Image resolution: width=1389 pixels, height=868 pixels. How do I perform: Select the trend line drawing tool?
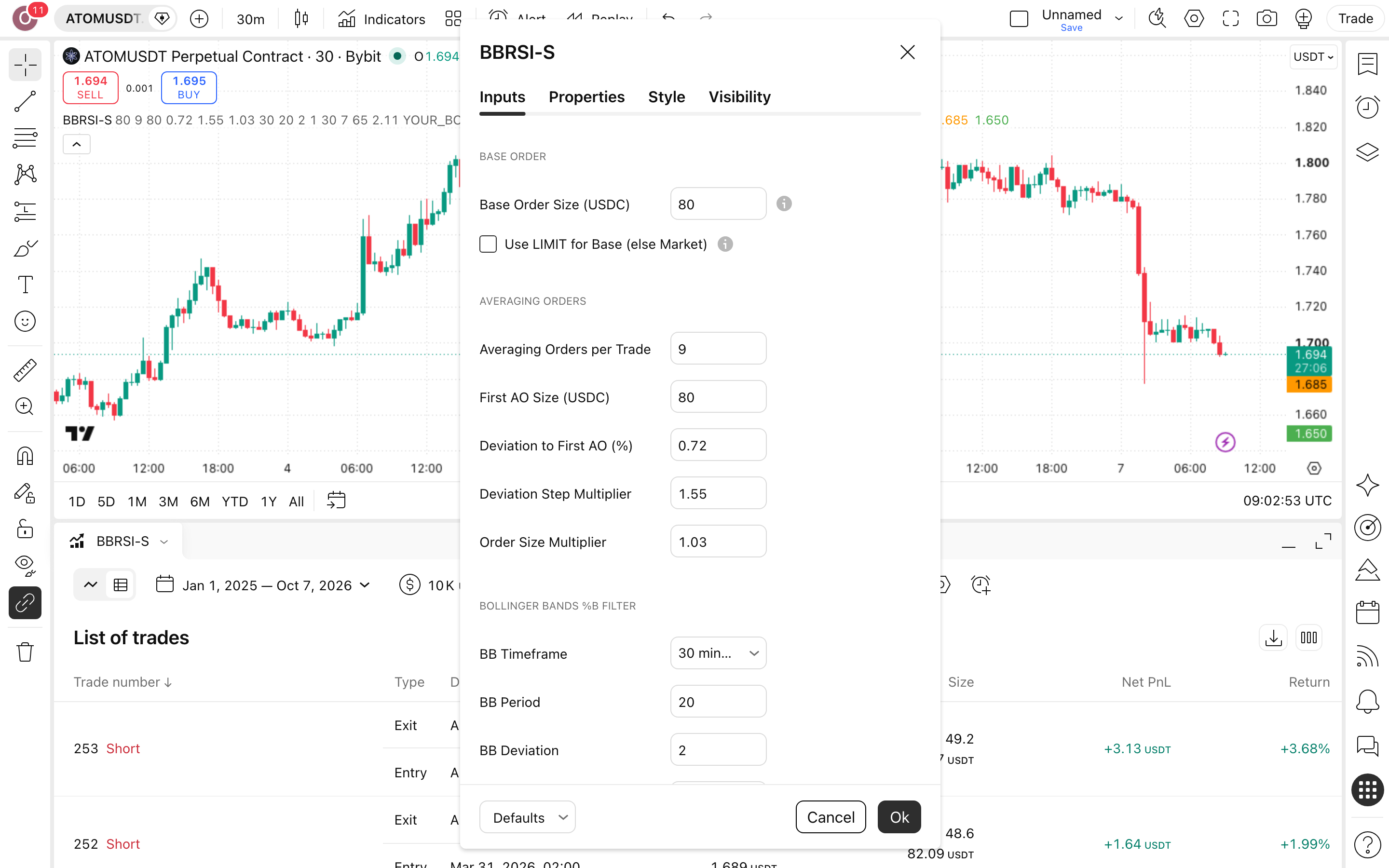tap(25, 101)
